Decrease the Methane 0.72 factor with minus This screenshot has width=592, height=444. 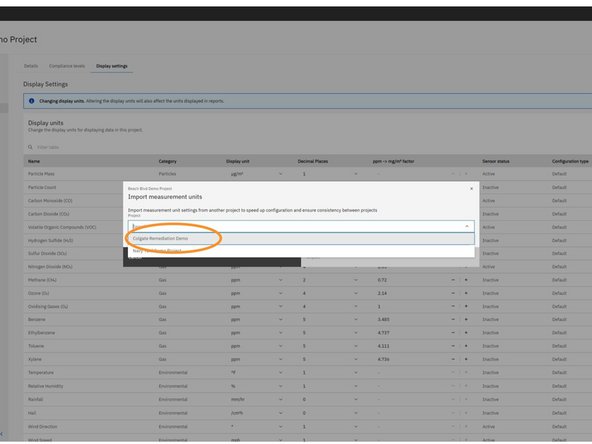(x=453, y=280)
